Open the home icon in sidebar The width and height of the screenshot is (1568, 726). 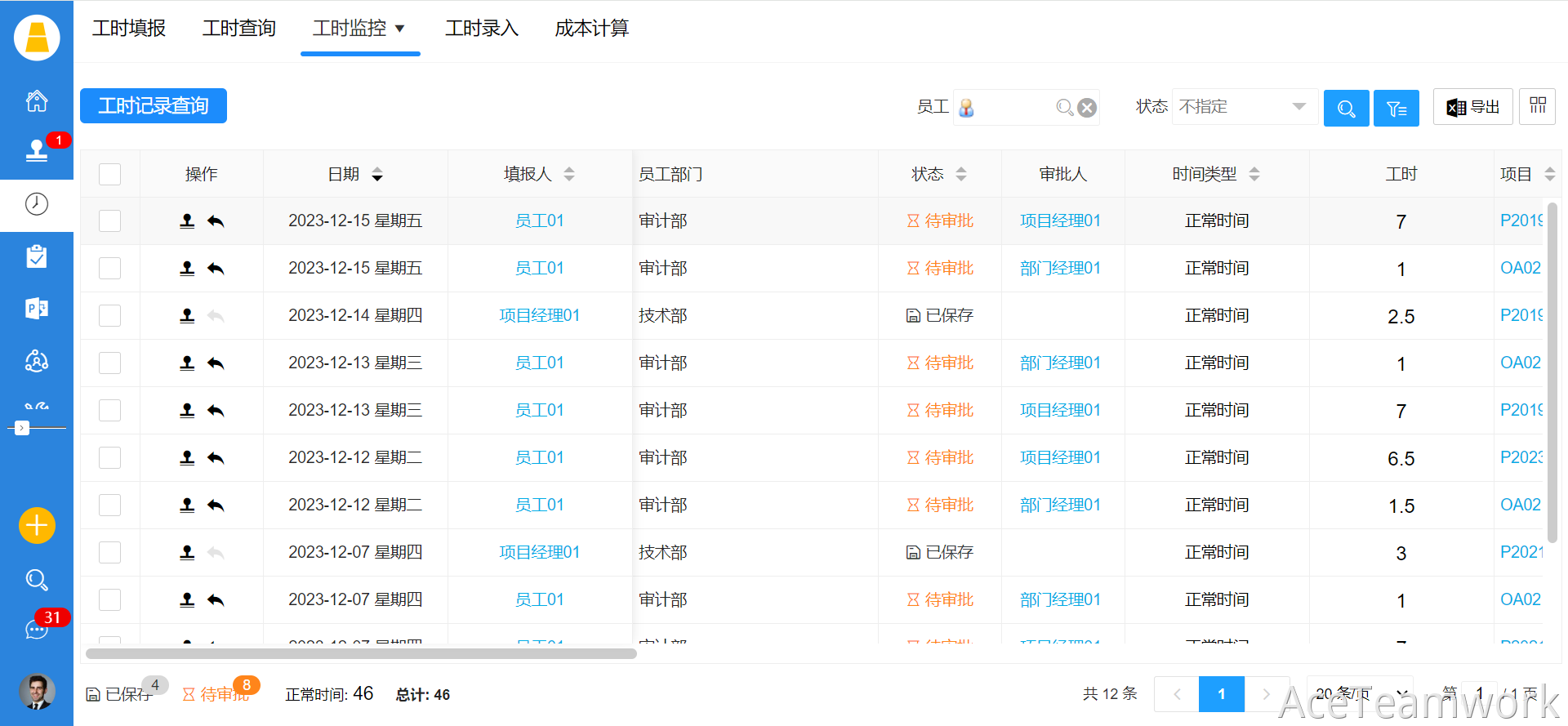[x=37, y=101]
